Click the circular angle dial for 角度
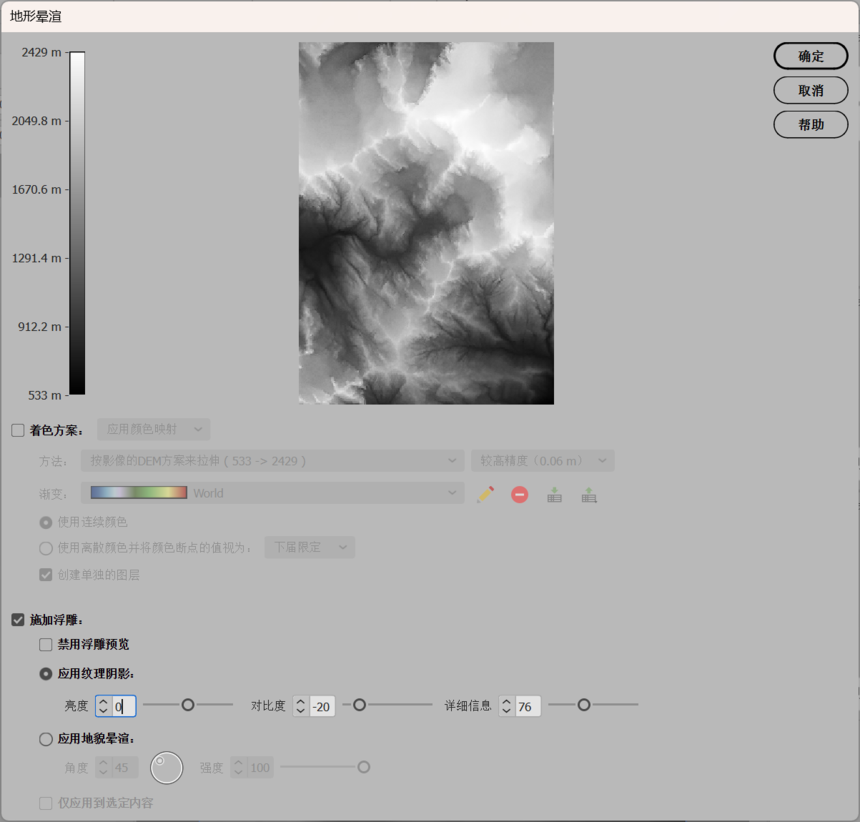 coord(167,767)
